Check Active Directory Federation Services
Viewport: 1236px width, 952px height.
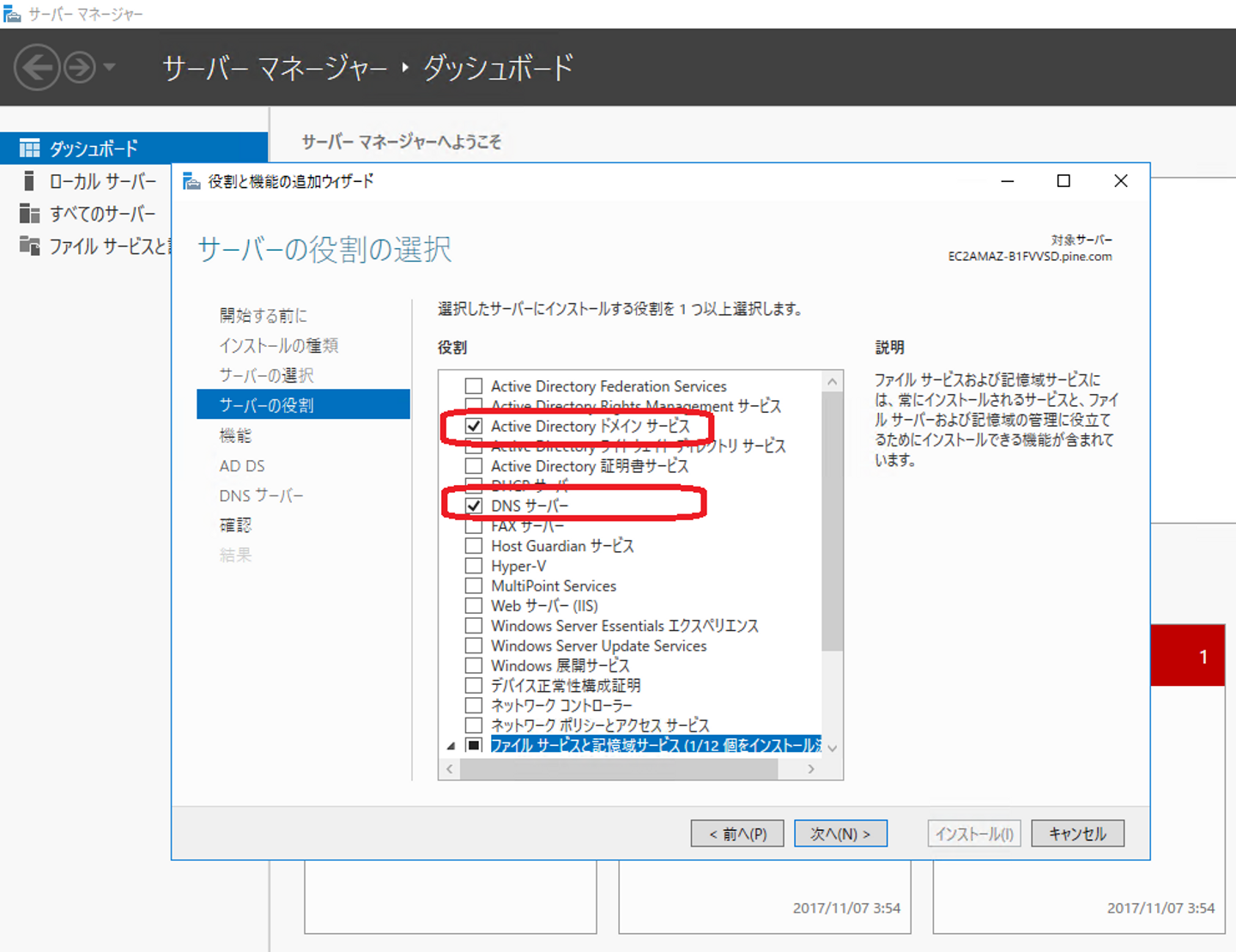pyautogui.click(x=474, y=386)
